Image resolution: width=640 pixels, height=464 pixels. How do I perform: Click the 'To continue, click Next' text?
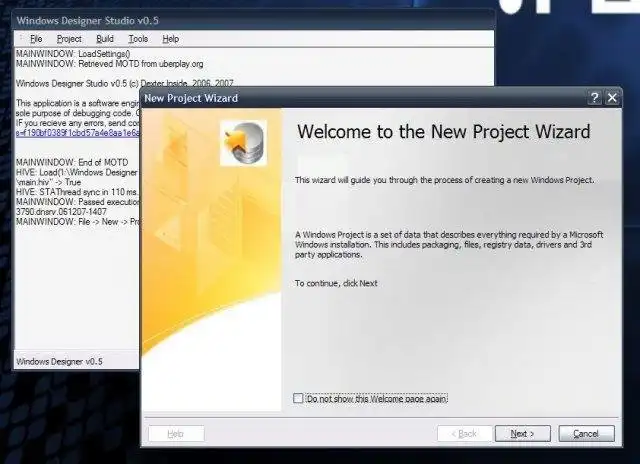tap(336, 283)
